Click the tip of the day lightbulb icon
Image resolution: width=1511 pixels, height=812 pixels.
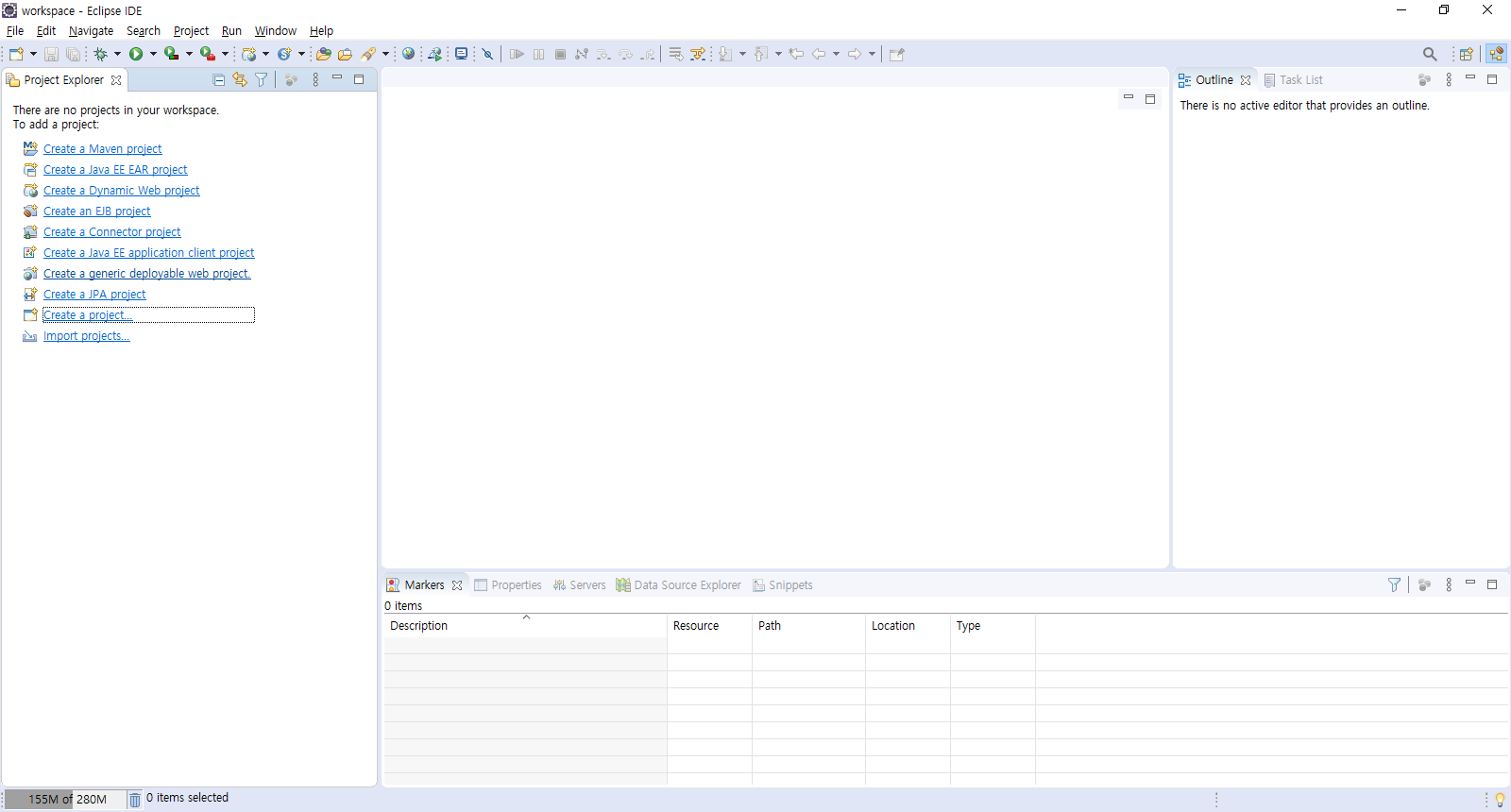pyautogui.click(x=1500, y=800)
